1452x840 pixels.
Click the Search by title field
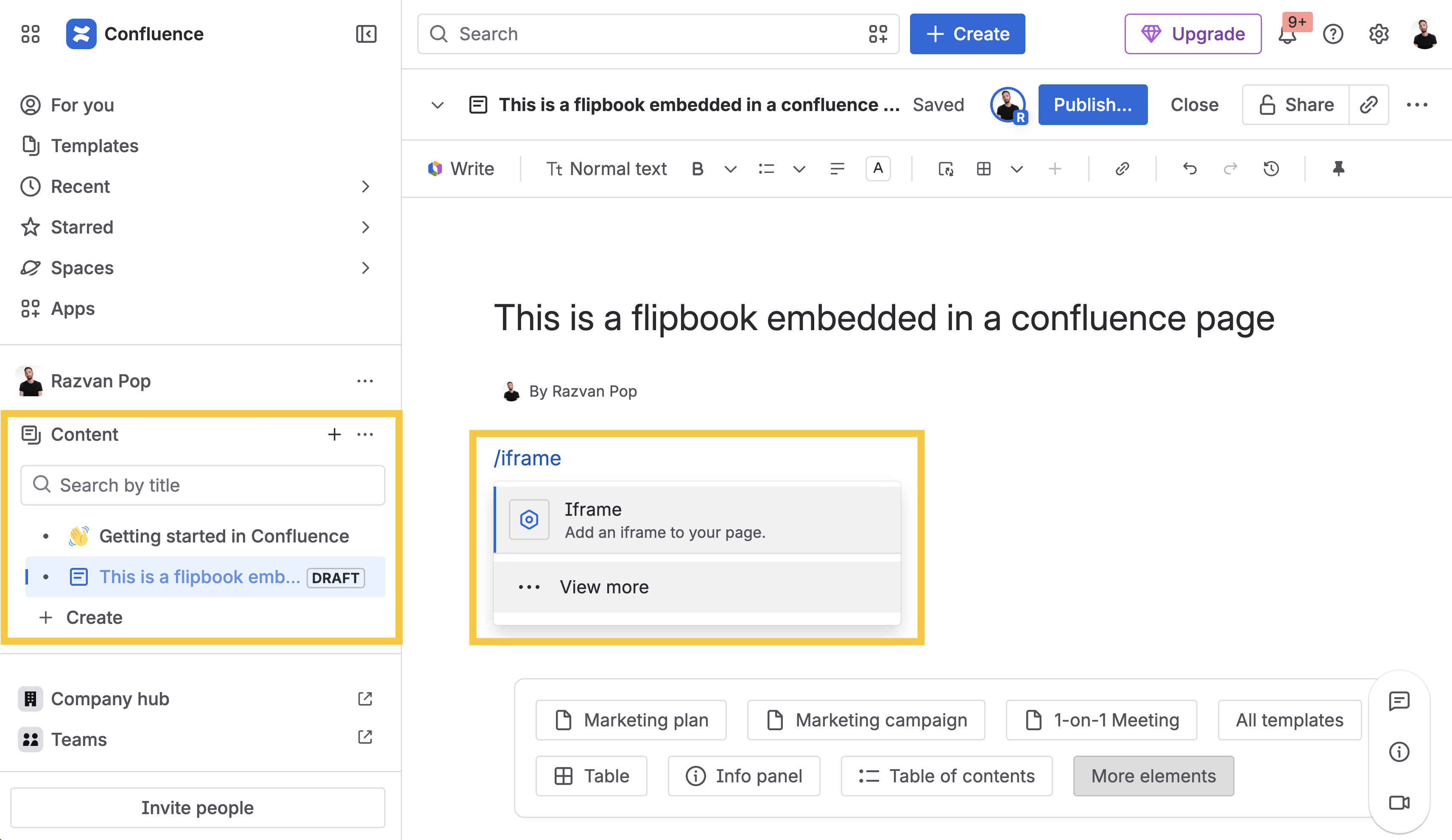coord(202,485)
